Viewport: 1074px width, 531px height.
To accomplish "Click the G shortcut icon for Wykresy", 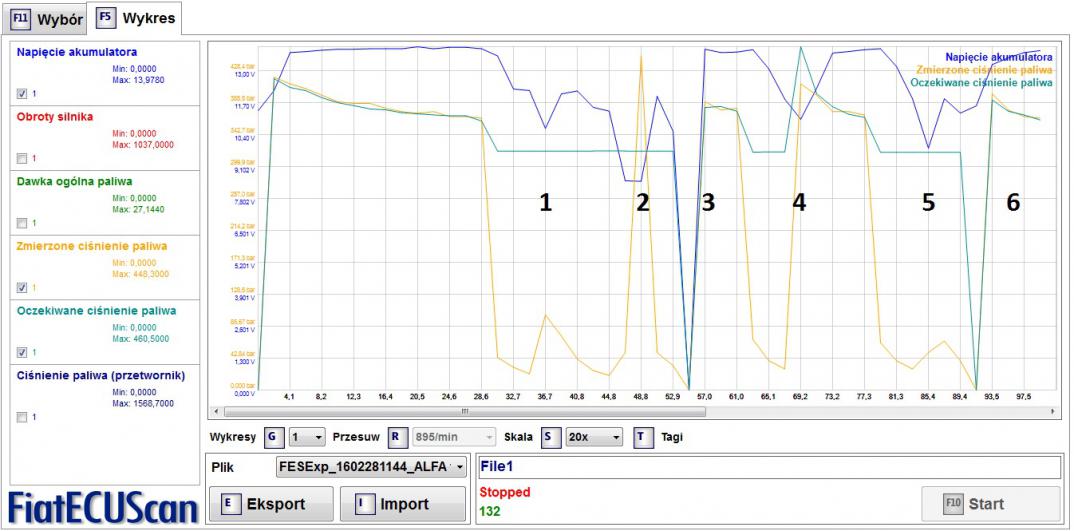I will click(x=273, y=436).
